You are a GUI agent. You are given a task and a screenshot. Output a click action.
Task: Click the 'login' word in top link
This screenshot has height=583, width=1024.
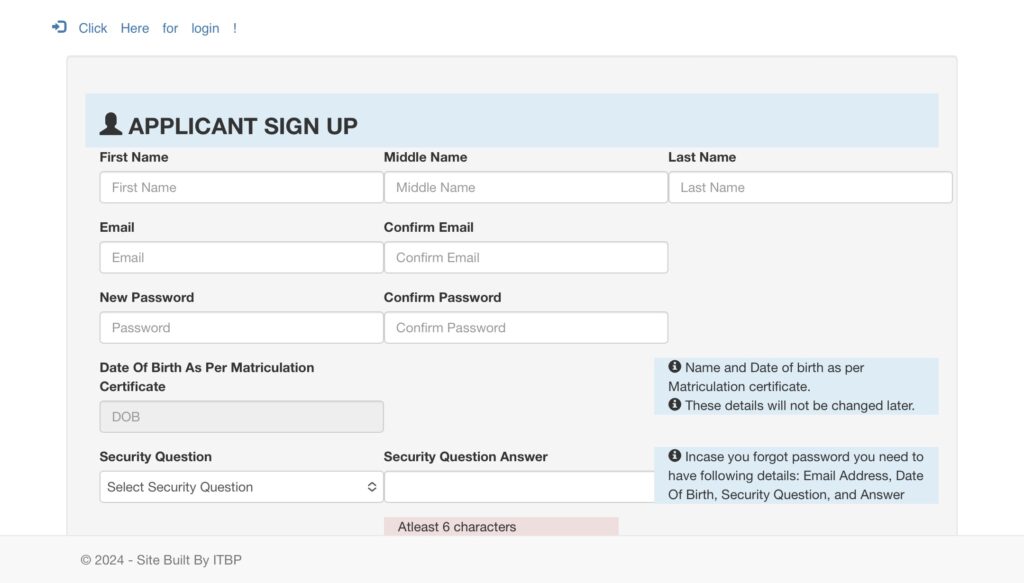(x=205, y=28)
